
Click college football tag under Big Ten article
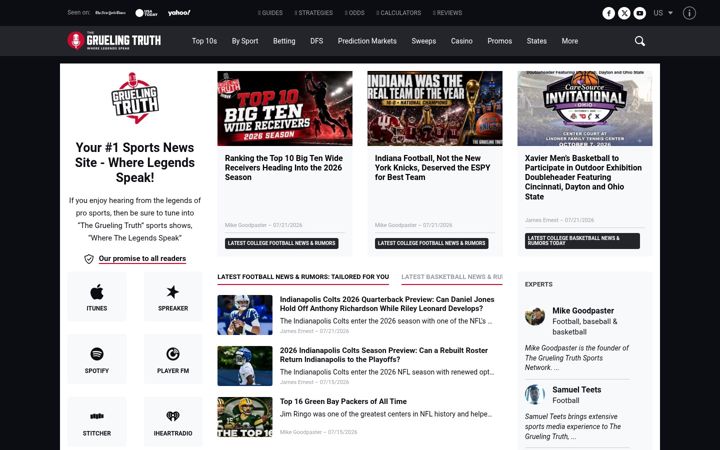(x=281, y=243)
